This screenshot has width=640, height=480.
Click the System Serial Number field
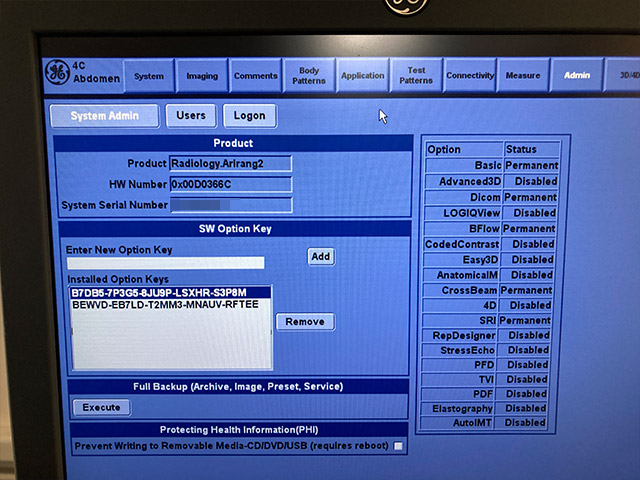click(x=231, y=205)
